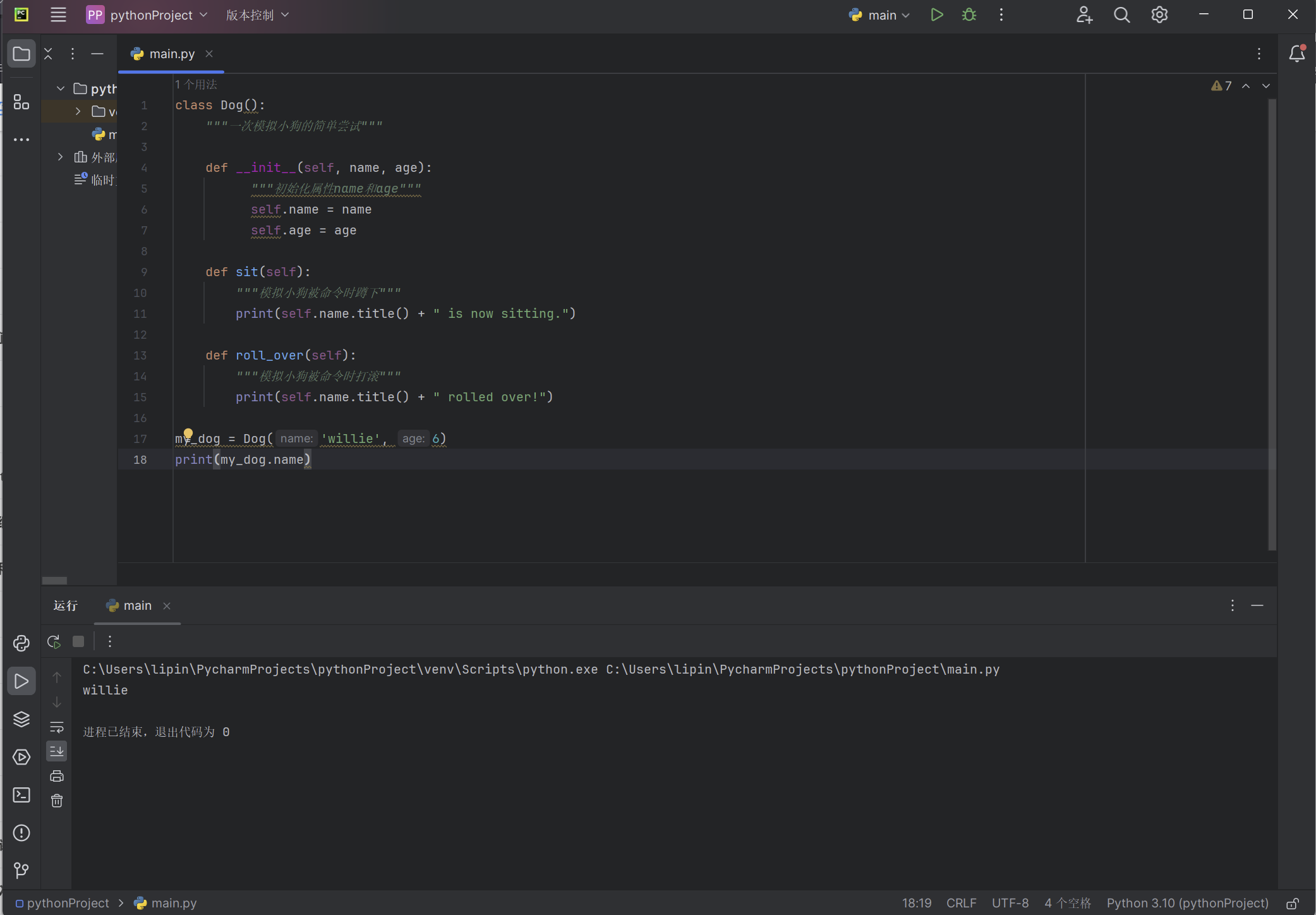Change UTF-8 file encoding
This screenshot has height=915, width=1316.
click(1010, 903)
